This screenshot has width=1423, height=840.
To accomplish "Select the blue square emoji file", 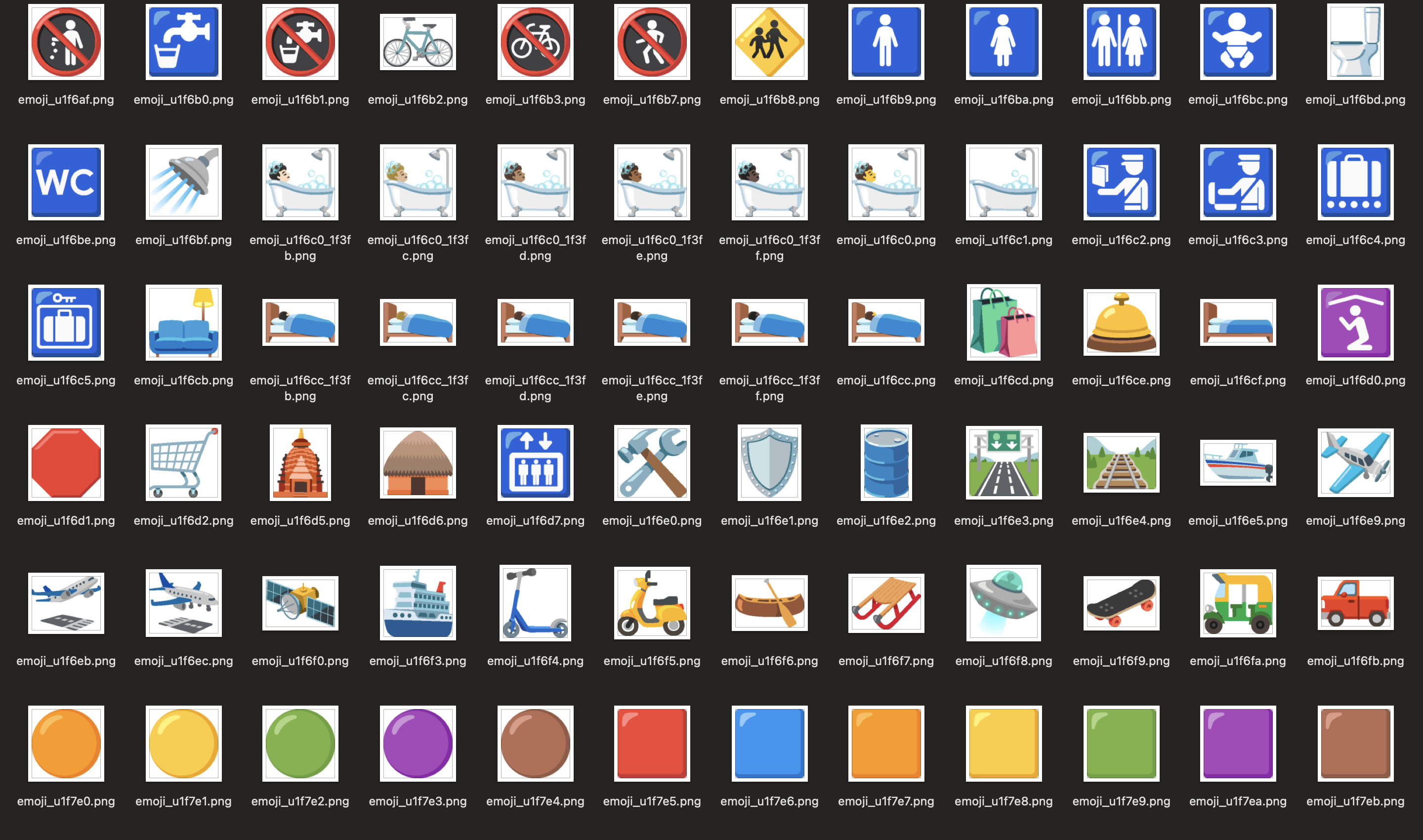I will [769, 743].
